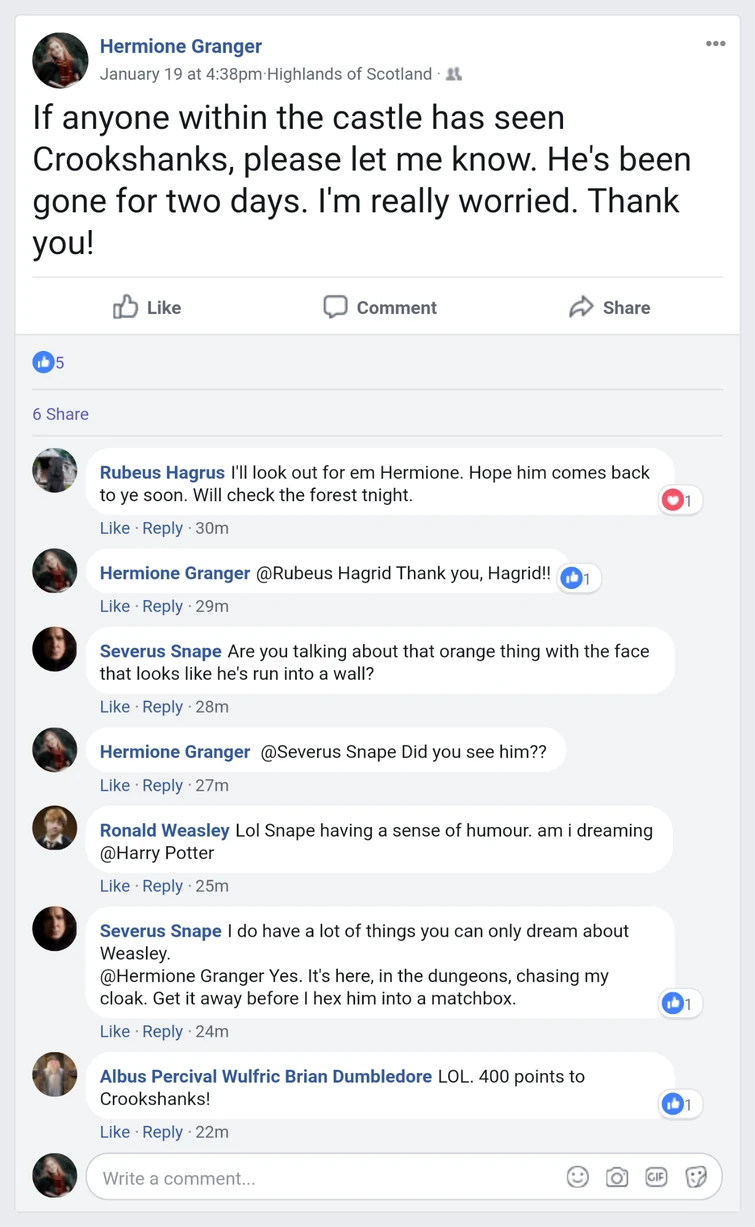Reply to Severus Snape's 28m comment
755x1227 pixels.
click(162, 707)
